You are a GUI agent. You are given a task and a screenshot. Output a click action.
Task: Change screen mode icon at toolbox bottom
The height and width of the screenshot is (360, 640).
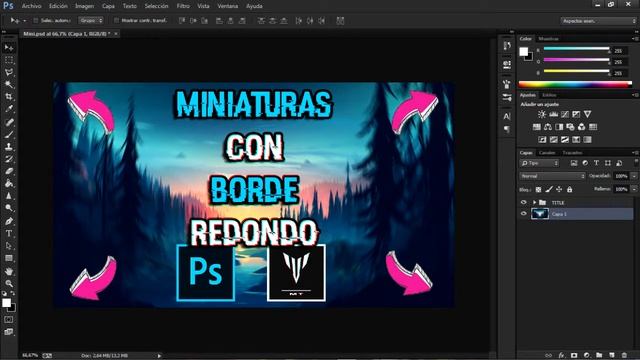pyautogui.click(x=9, y=332)
